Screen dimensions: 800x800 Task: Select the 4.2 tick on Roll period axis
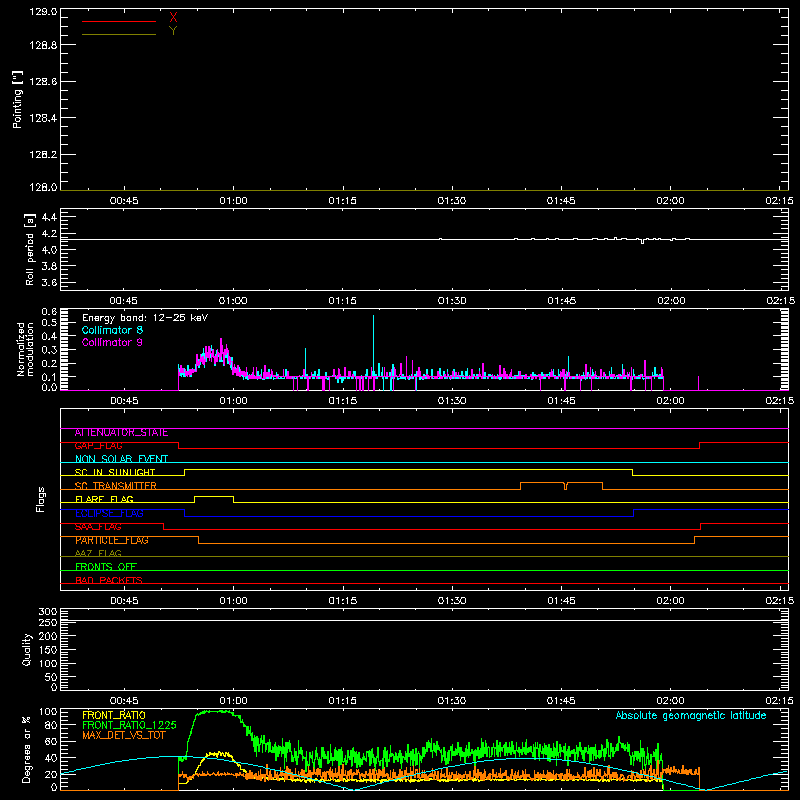49,234
